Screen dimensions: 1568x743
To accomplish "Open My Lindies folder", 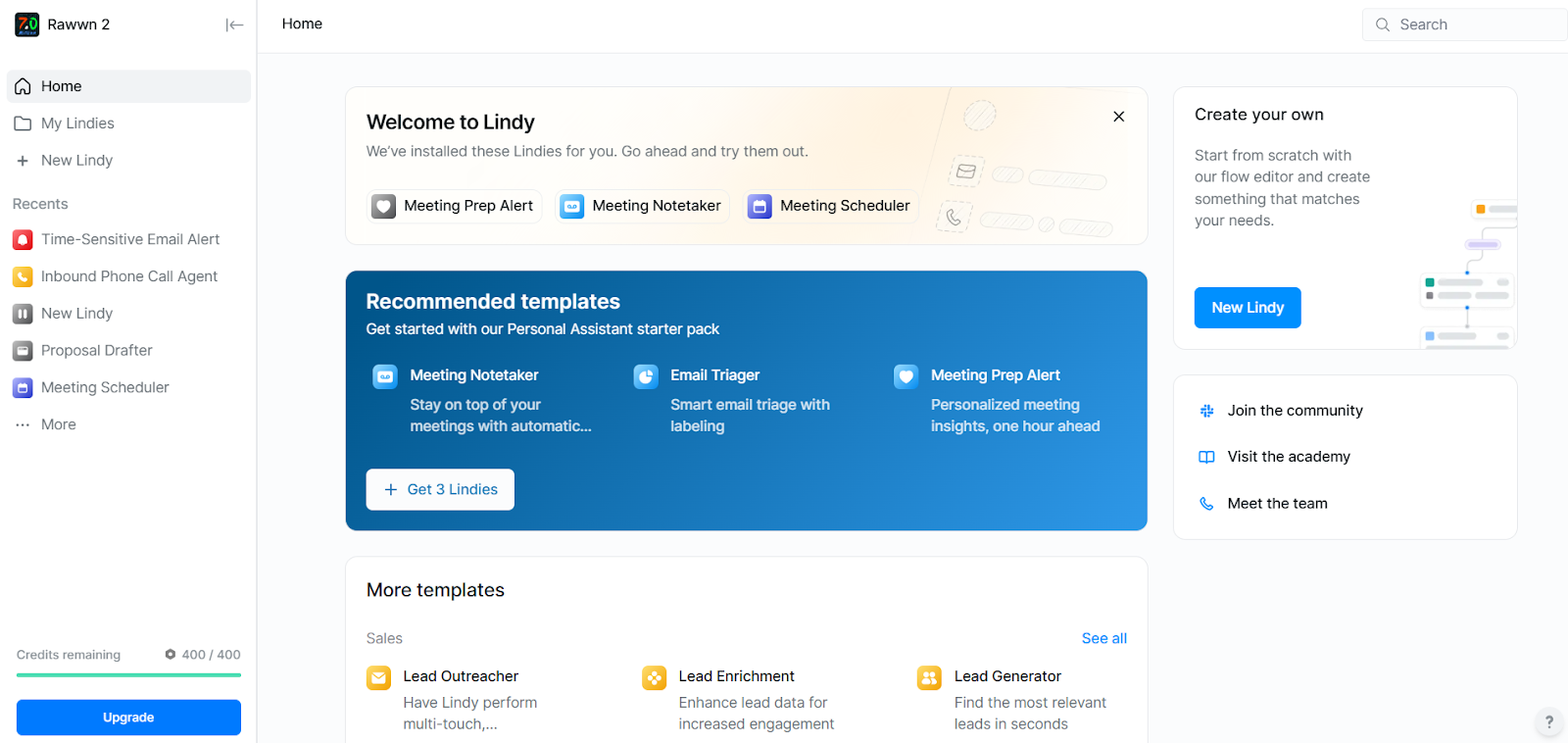I will [x=128, y=124].
